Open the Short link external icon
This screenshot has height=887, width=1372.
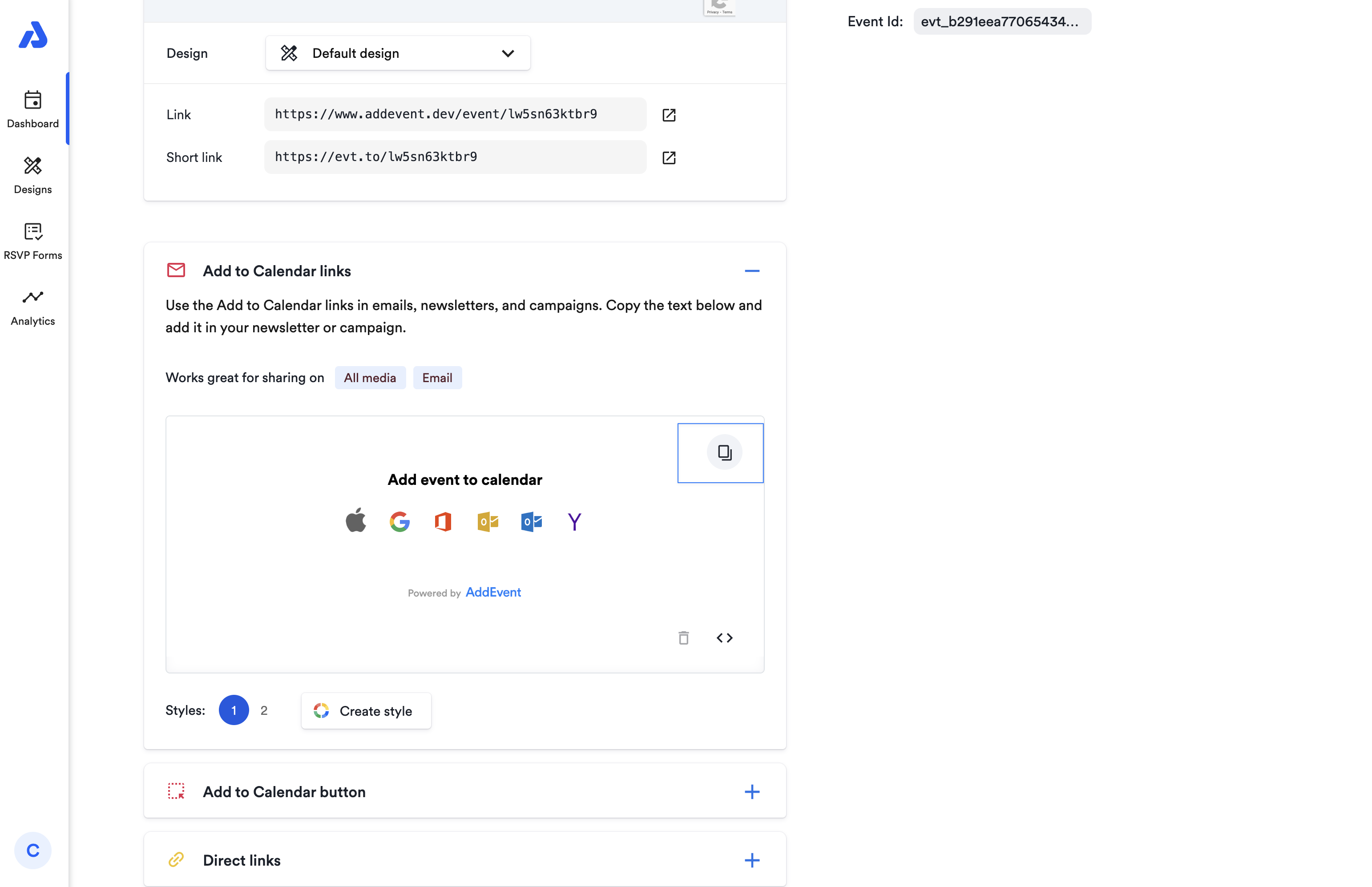669,157
